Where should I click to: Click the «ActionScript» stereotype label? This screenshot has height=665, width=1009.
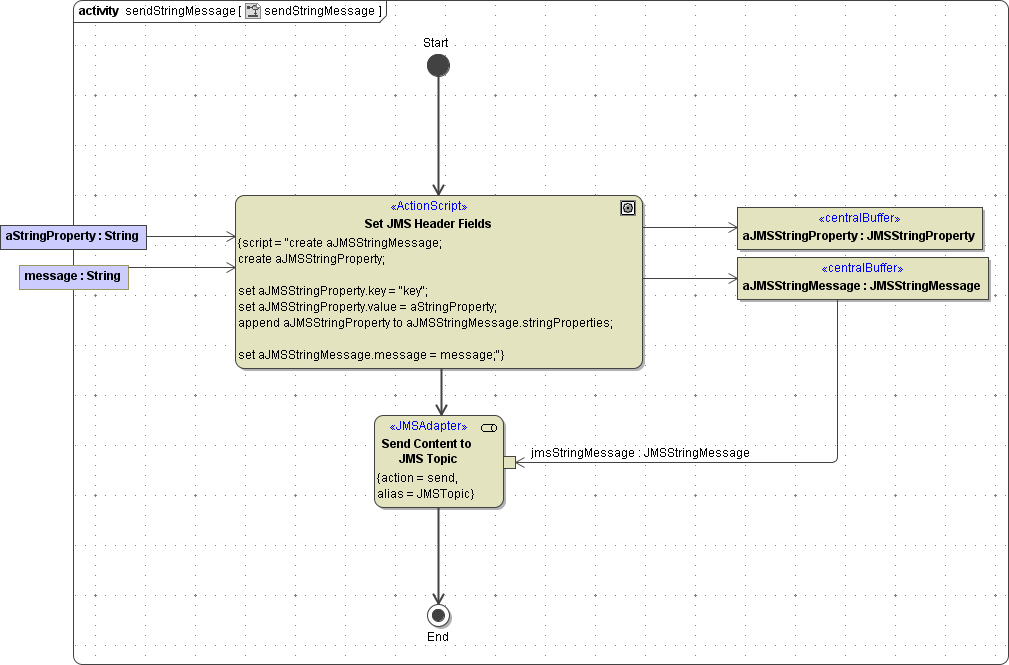click(x=427, y=207)
